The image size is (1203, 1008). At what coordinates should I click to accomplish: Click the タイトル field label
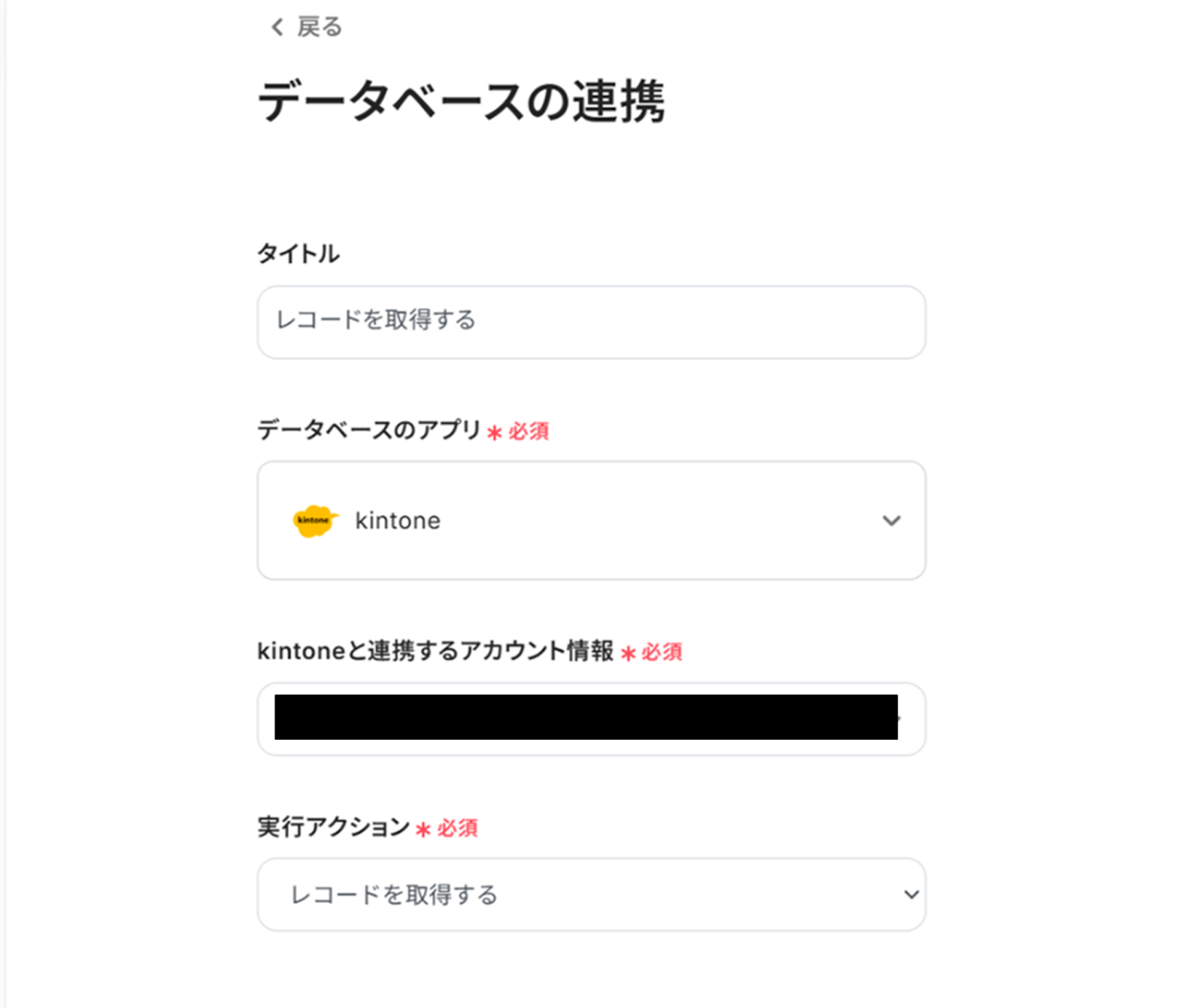[298, 254]
